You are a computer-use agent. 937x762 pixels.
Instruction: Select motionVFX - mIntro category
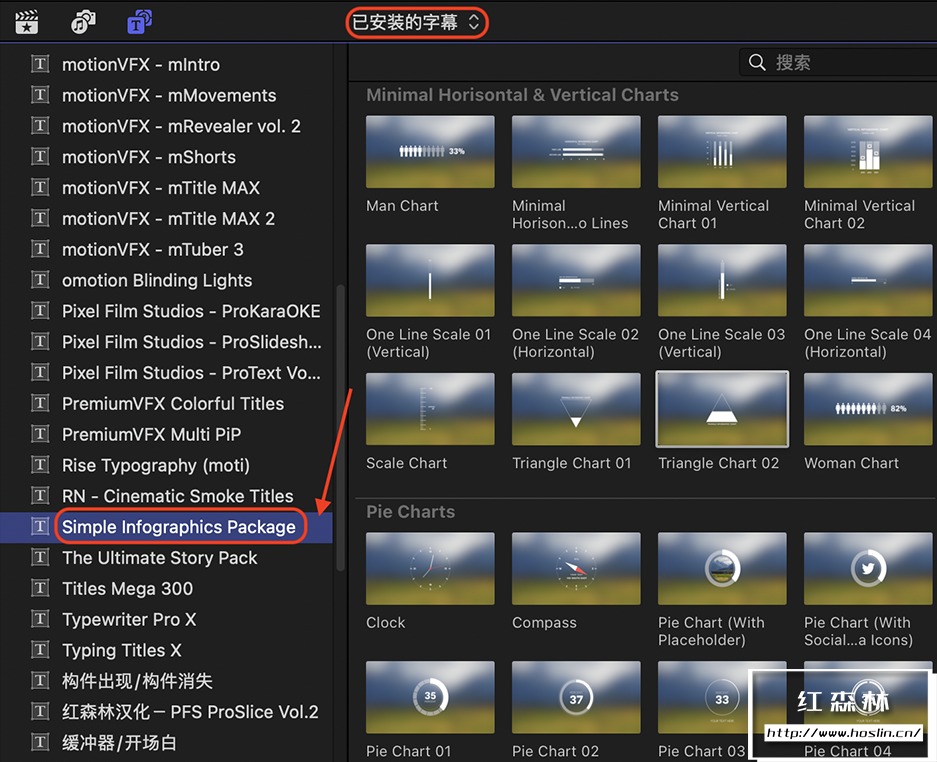166,65
